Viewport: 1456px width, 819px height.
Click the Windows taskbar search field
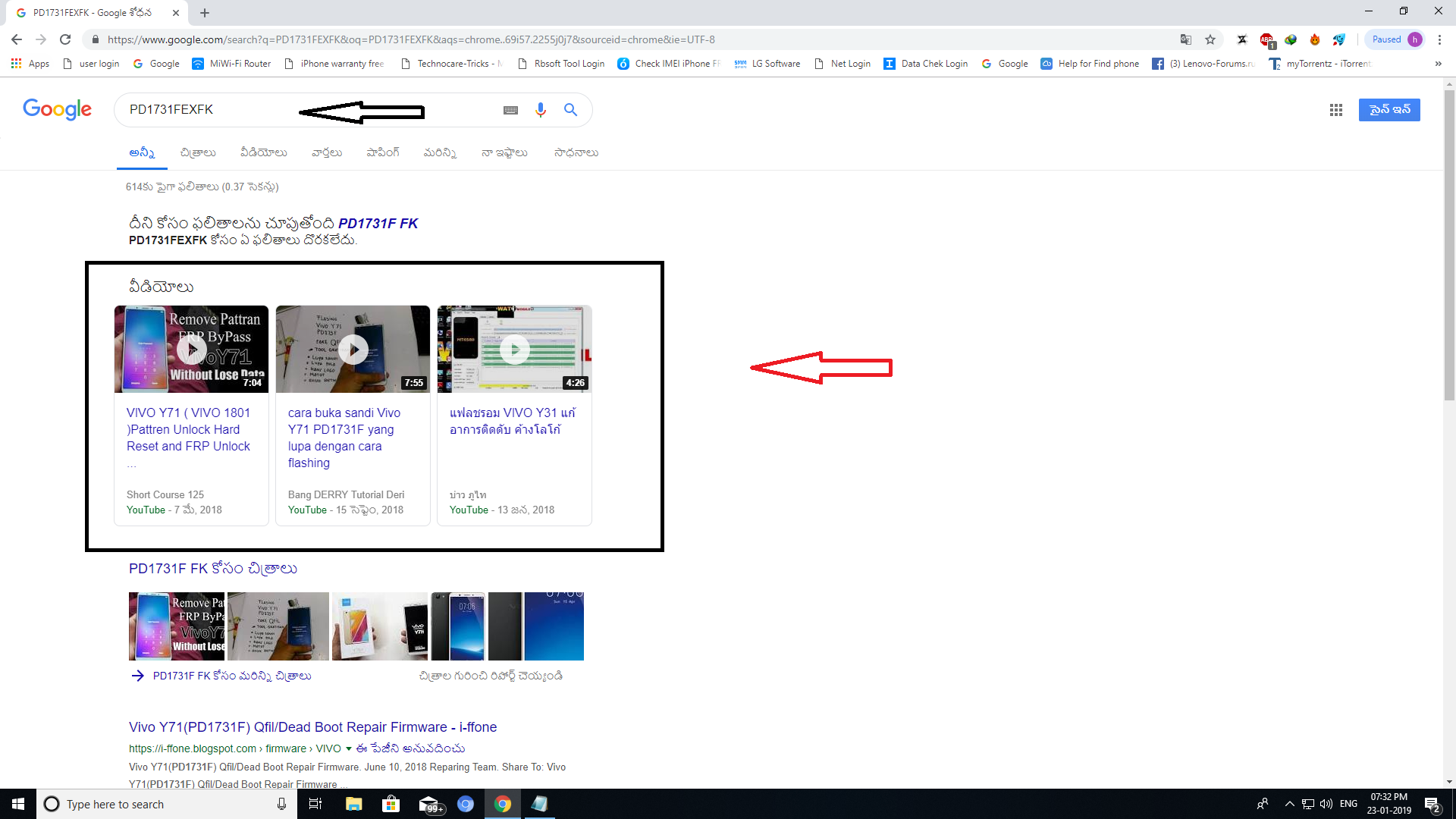pyautogui.click(x=166, y=804)
